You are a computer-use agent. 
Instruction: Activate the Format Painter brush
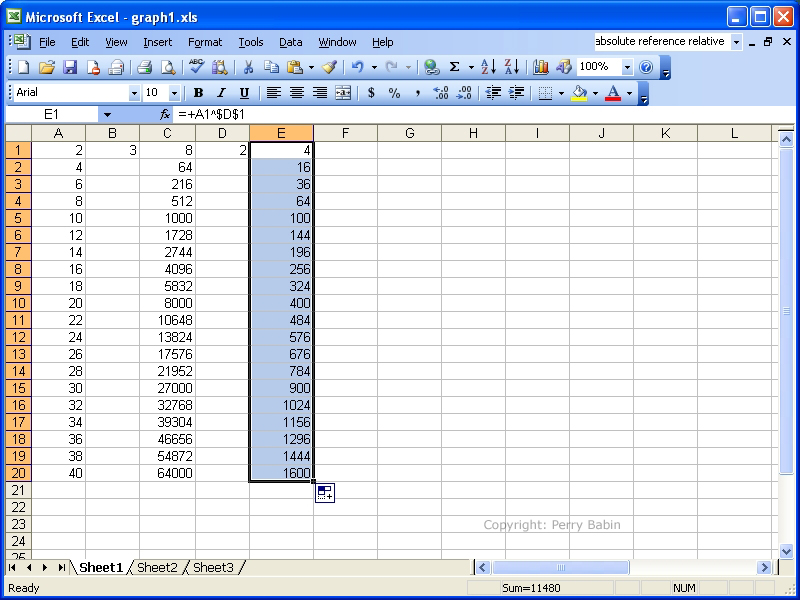330,67
